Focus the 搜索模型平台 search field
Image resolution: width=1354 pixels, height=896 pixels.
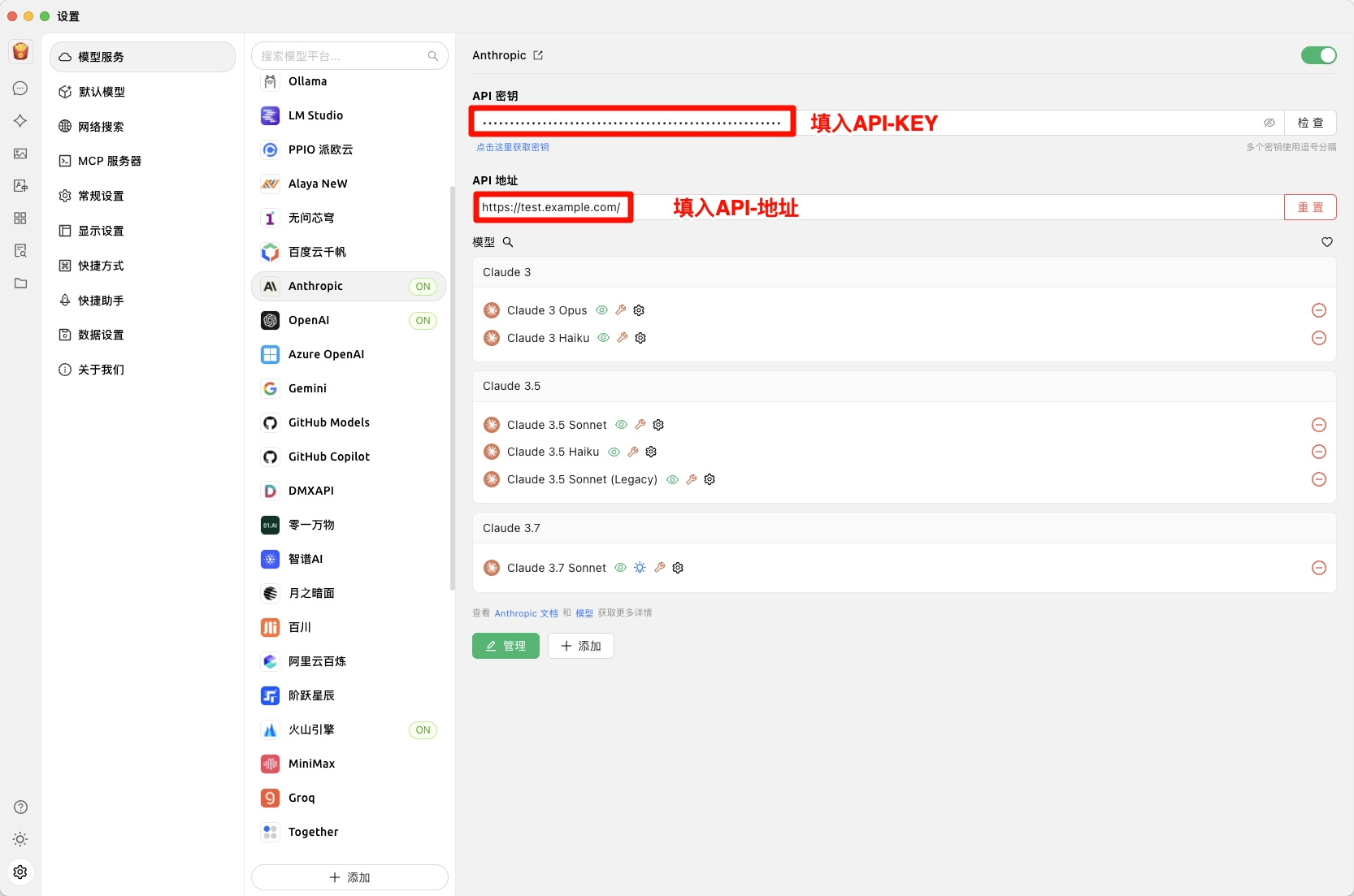tap(349, 56)
